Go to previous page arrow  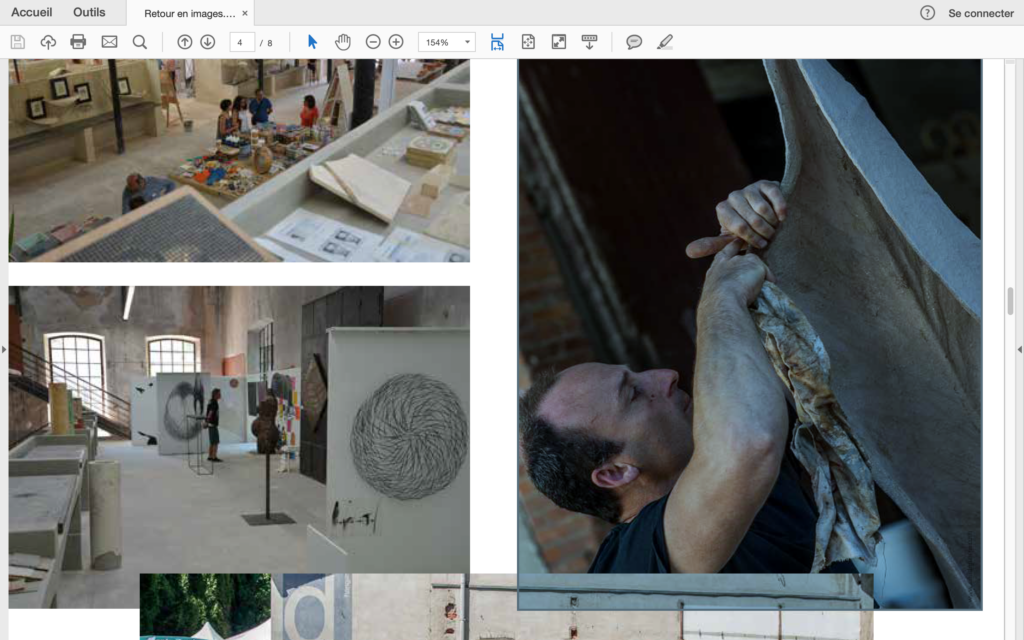click(x=184, y=42)
